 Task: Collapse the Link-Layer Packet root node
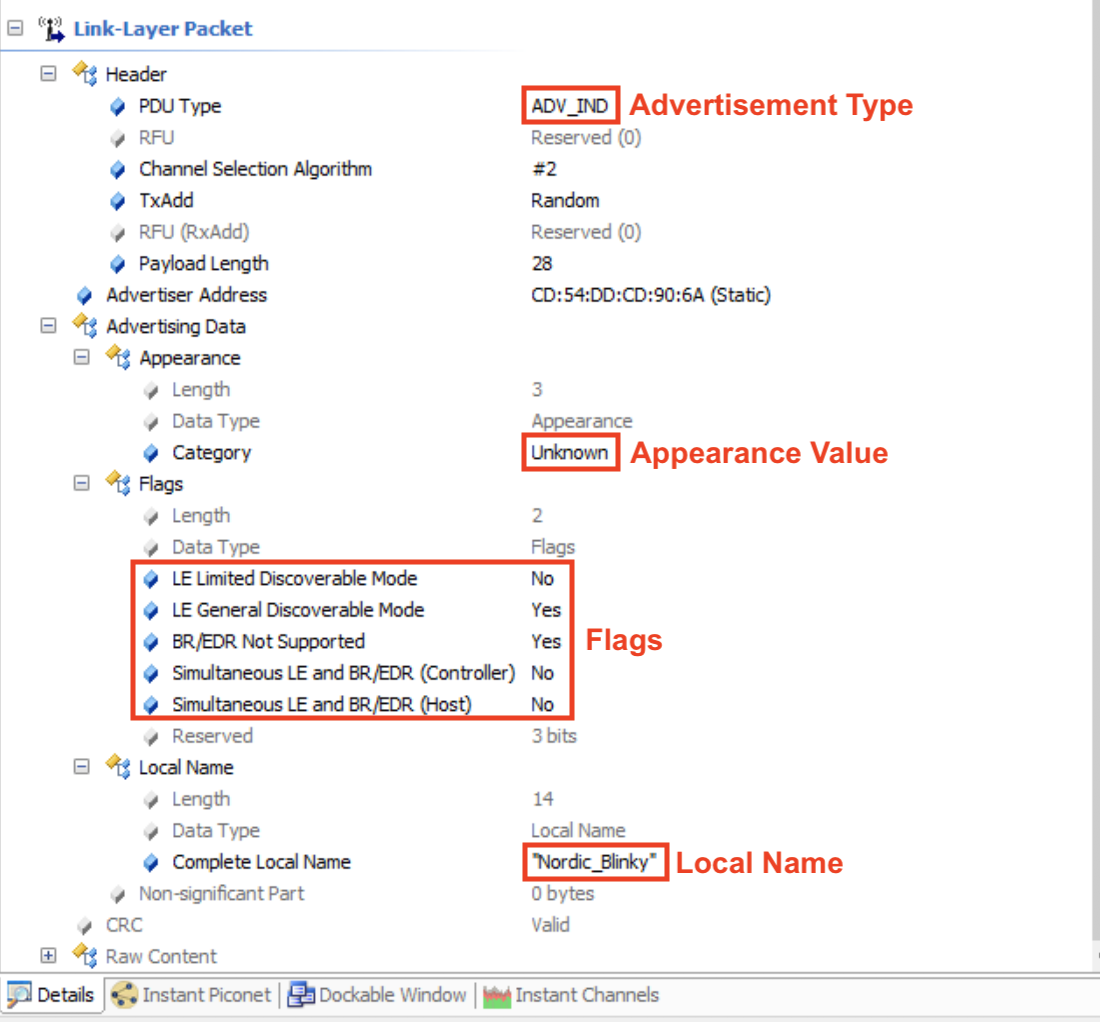14,29
